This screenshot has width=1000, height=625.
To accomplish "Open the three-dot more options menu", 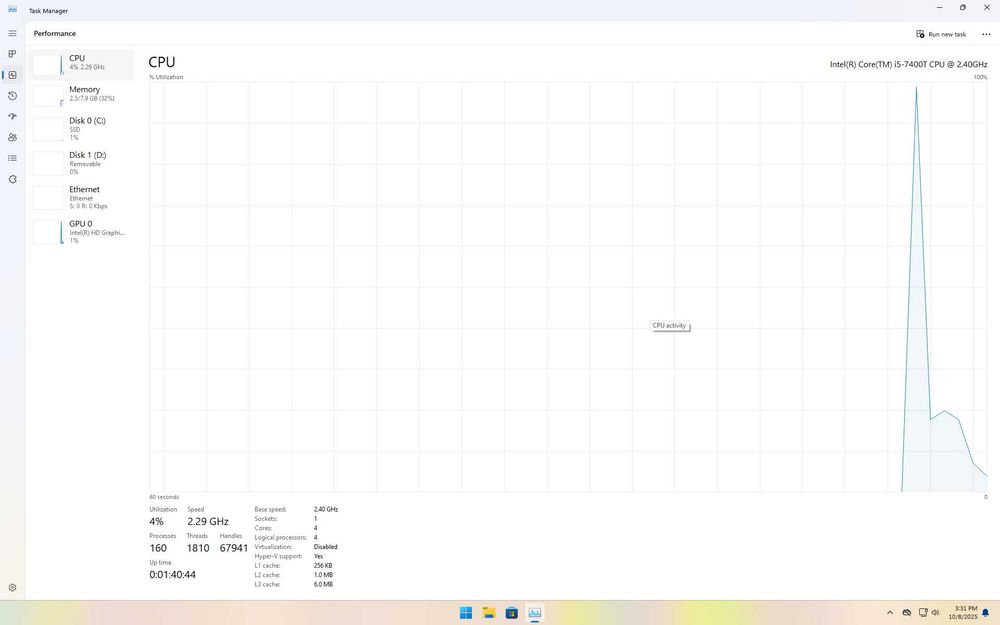I will point(986,34).
